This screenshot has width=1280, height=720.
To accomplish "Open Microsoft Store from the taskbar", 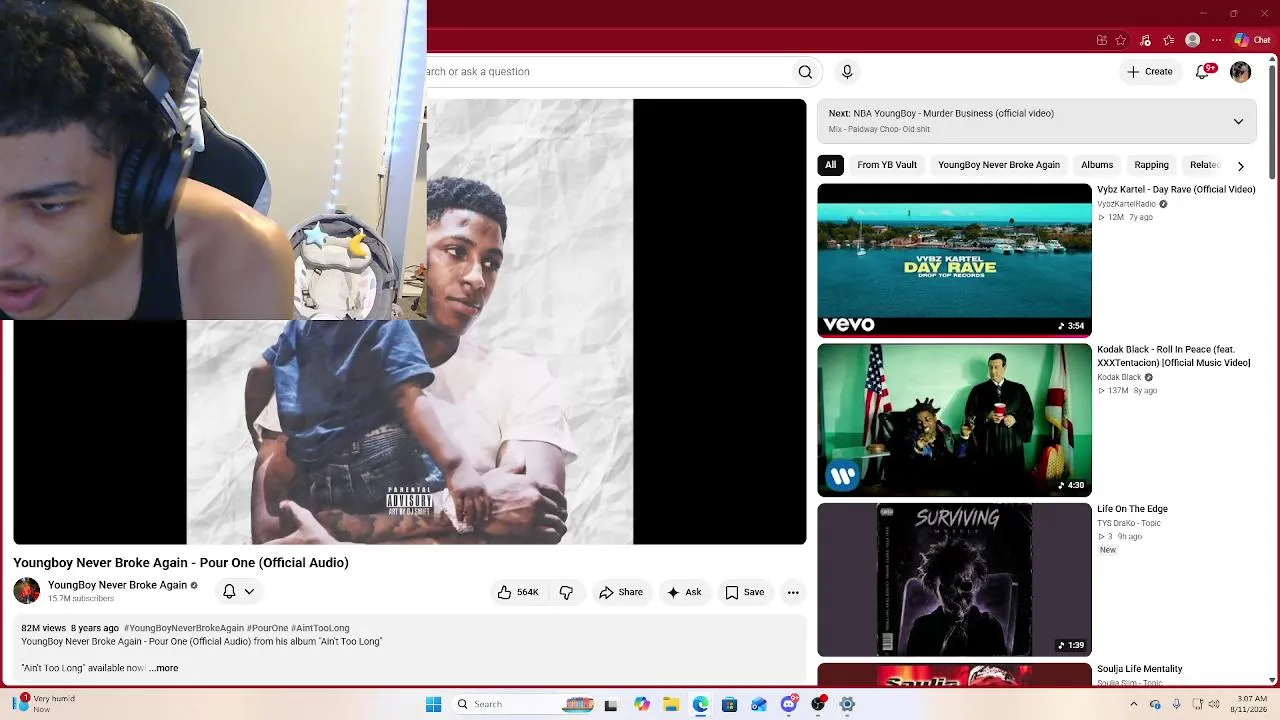I will pyautogui.click(x=730, y=704).
